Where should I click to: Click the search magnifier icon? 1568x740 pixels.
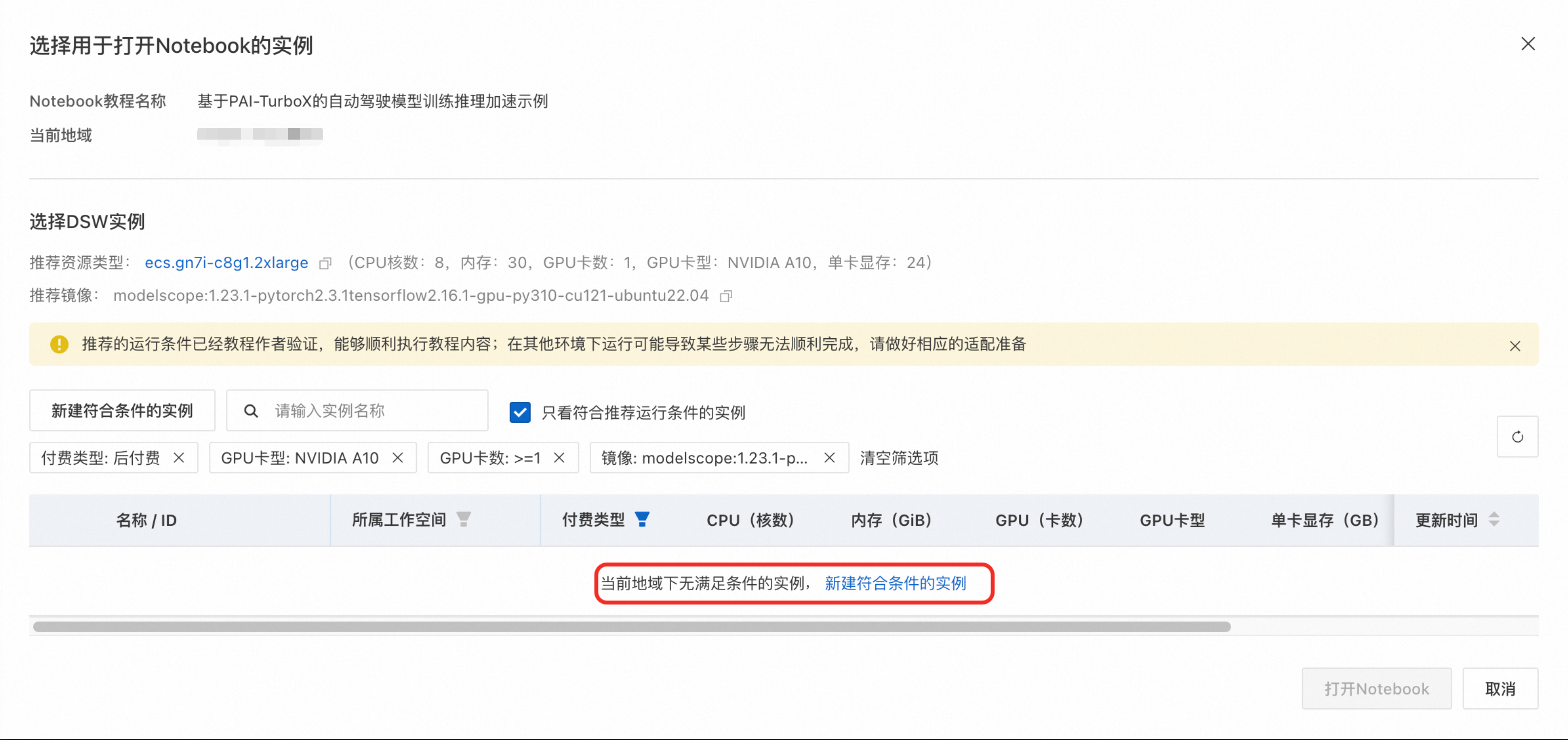pos(251,411)
